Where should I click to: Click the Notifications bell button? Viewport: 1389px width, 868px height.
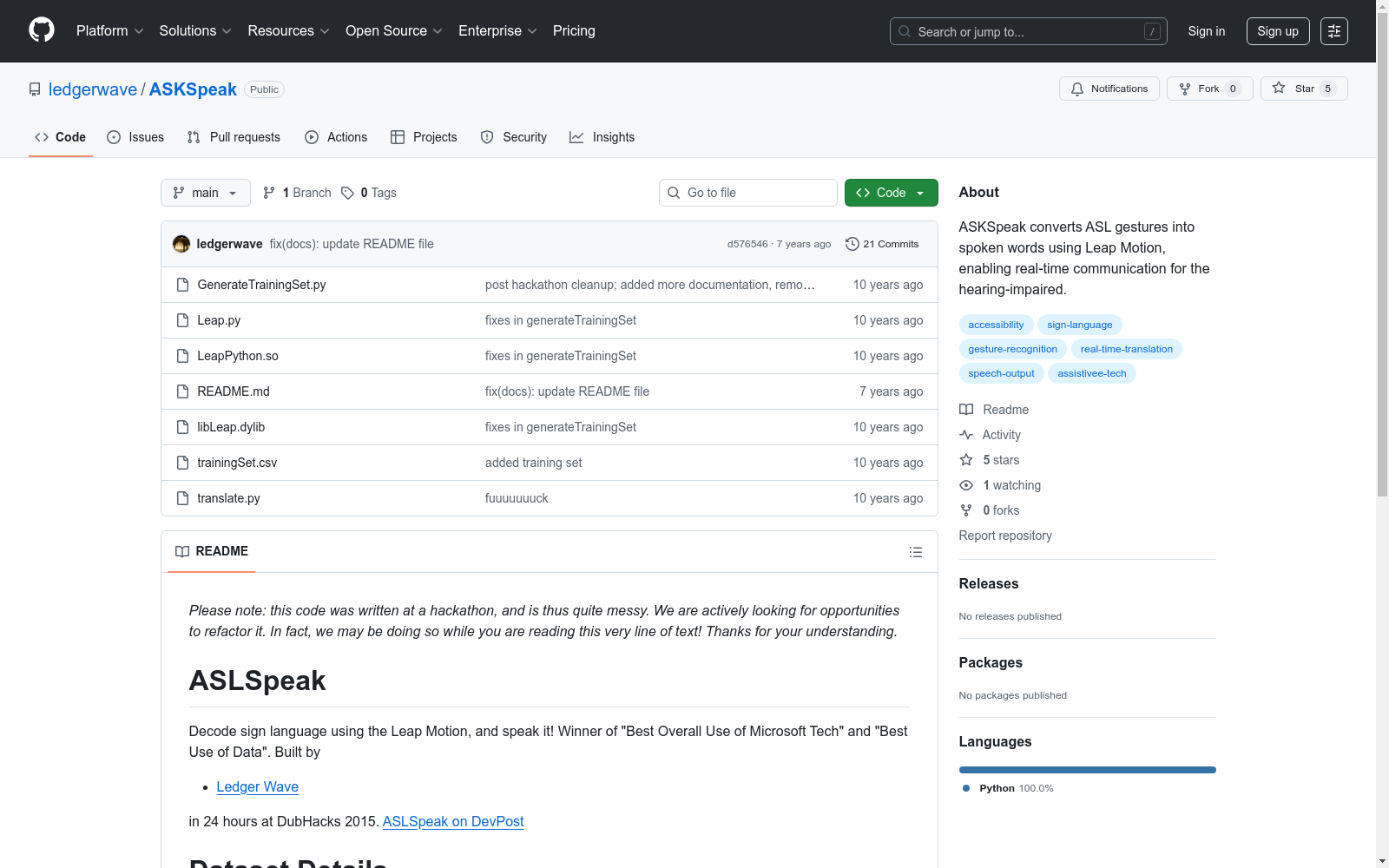pos(1109,89)
